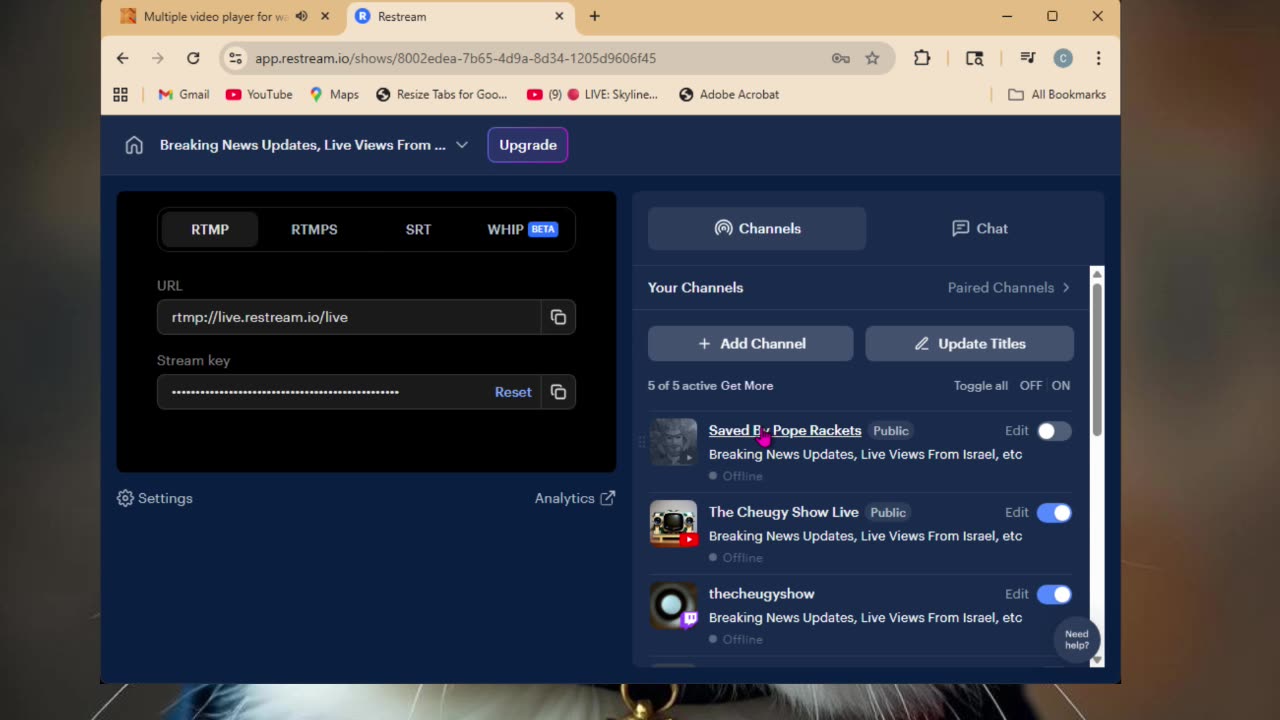Copy the RTMP URL
This screenshot has height=720, width=1280.
point(558,317)
